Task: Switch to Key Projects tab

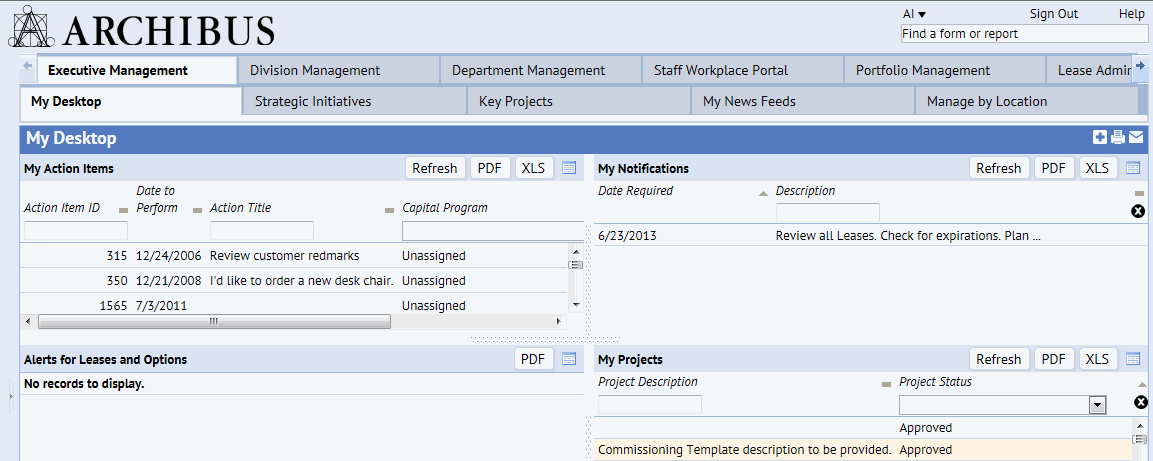Action: [x=579, y=101]
